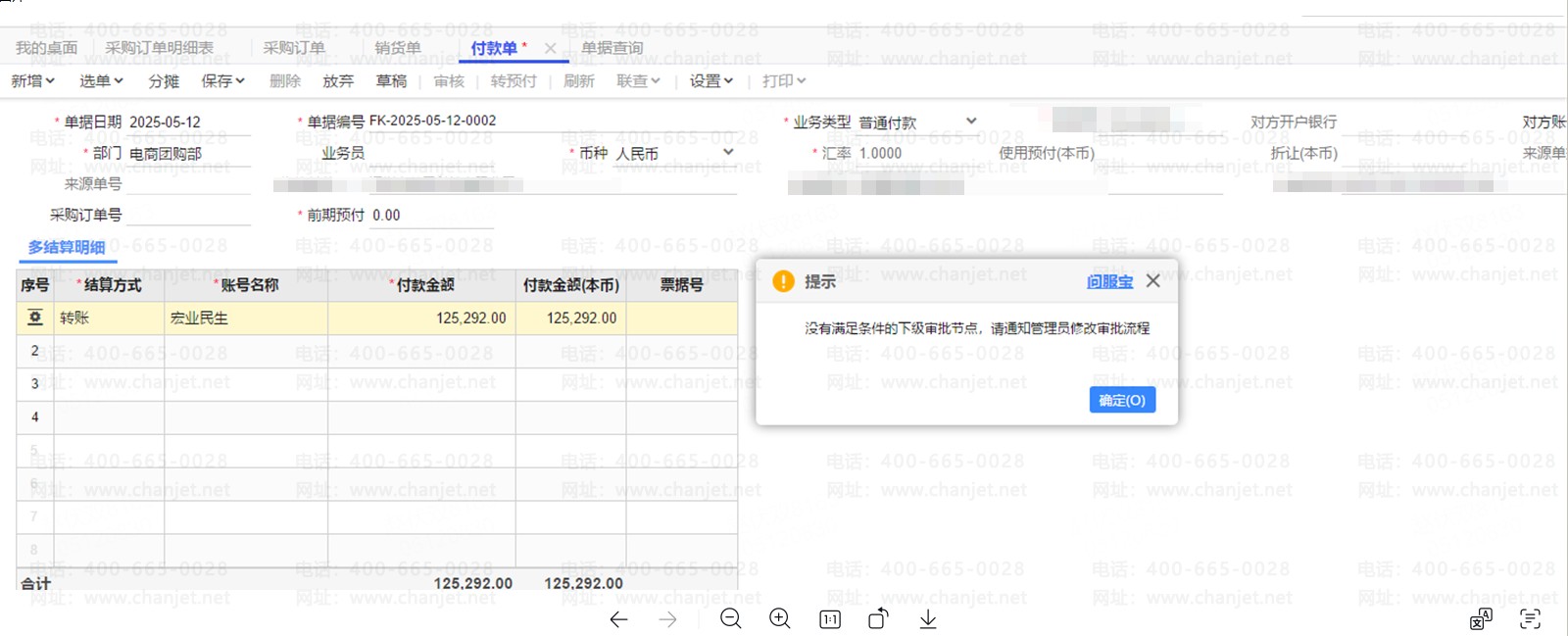Click the zoom out magnifier icon

730,618
